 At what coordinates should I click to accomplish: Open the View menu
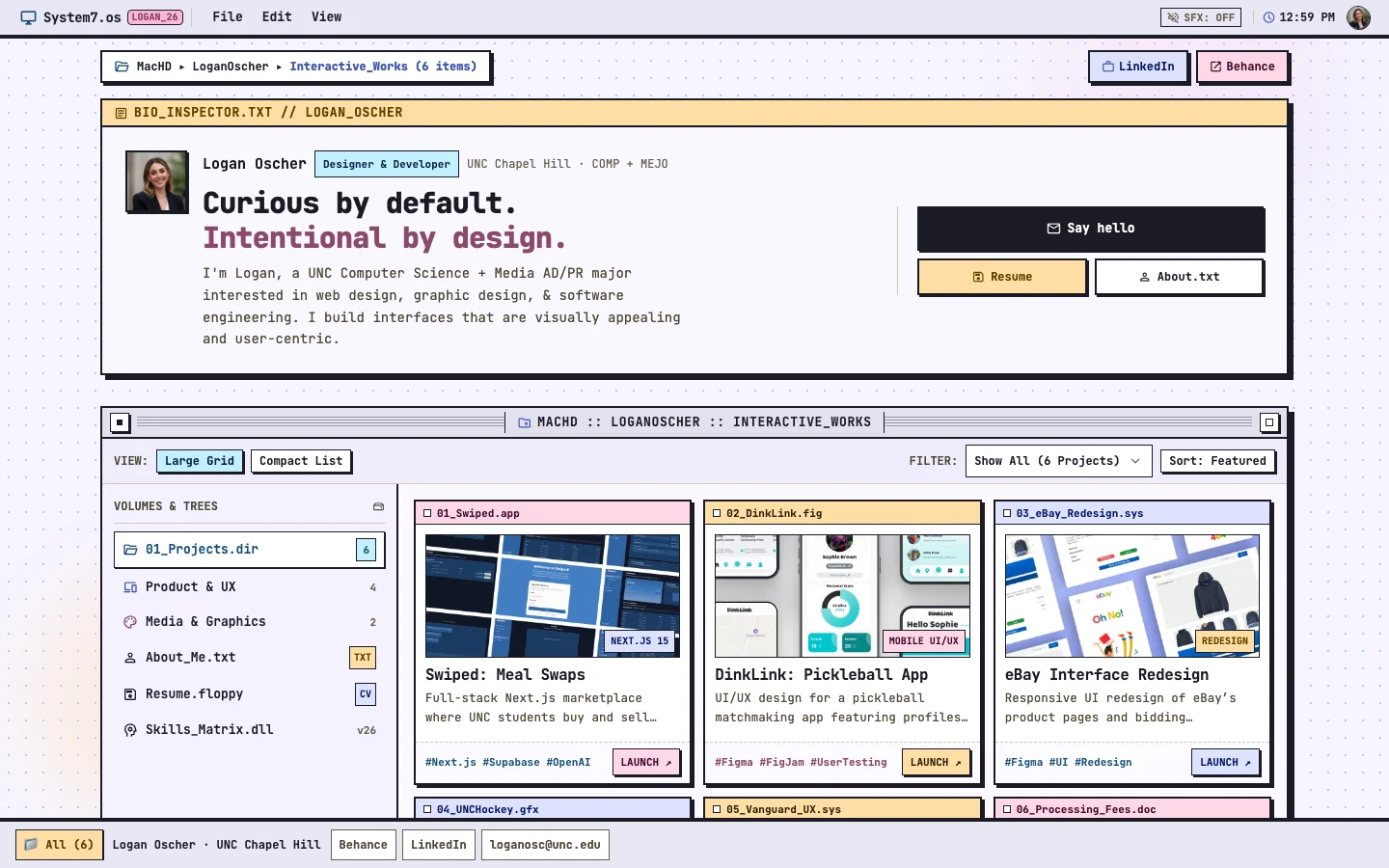tap(326, 17)
